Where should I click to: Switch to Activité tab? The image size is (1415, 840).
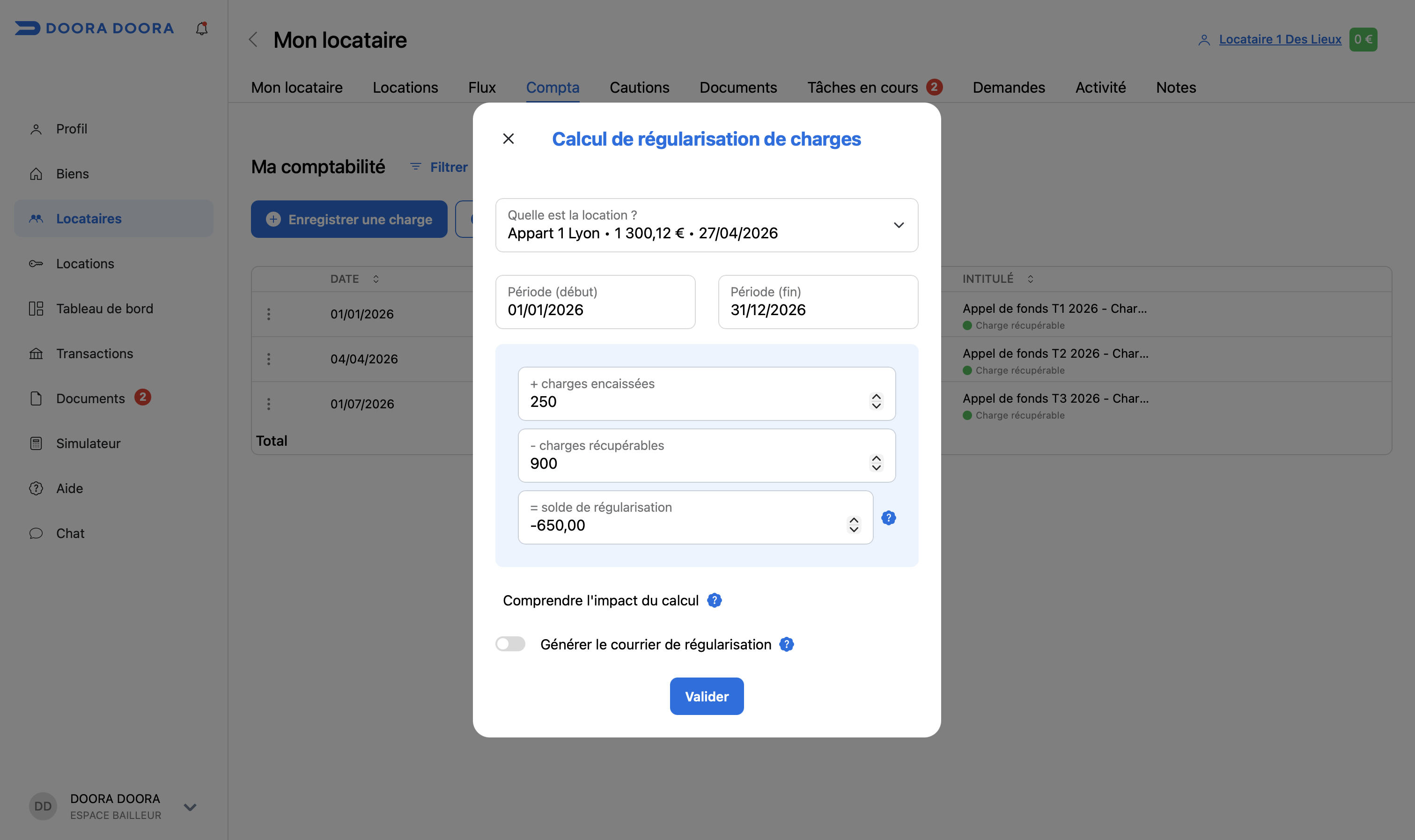(x=1100, y=88)
